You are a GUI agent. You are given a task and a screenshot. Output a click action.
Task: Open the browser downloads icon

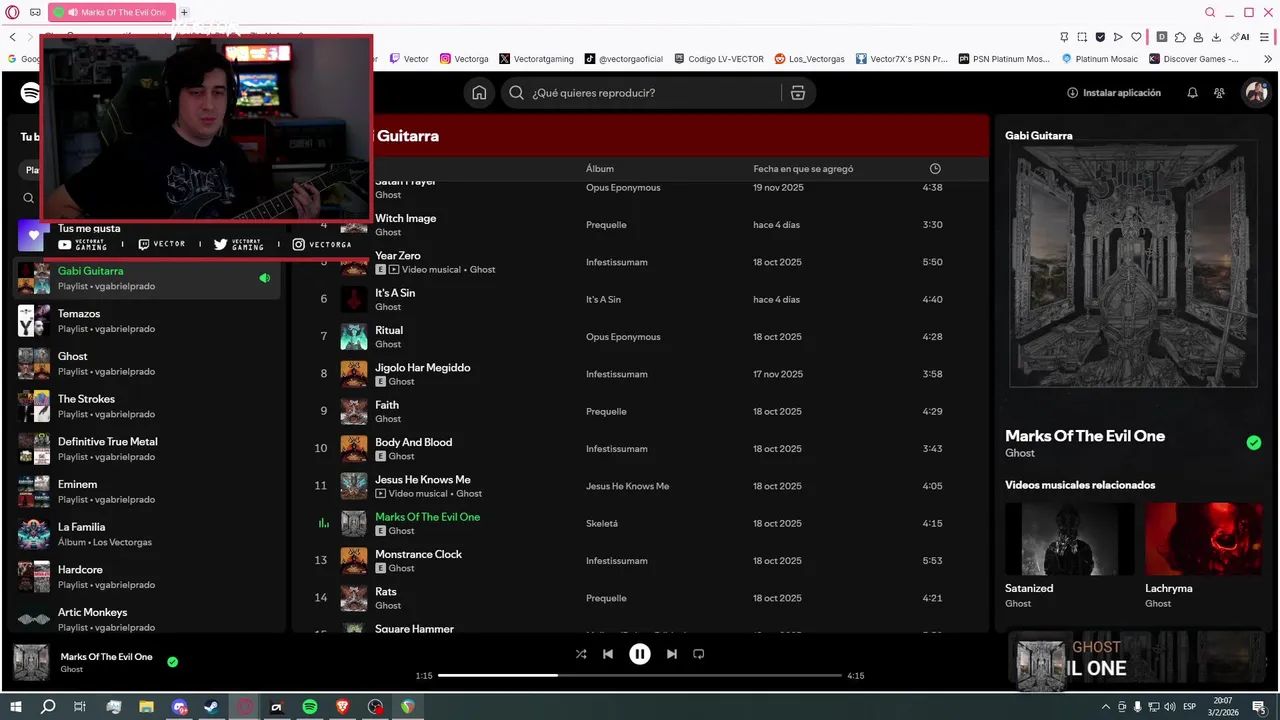[x=1216, y=37]
